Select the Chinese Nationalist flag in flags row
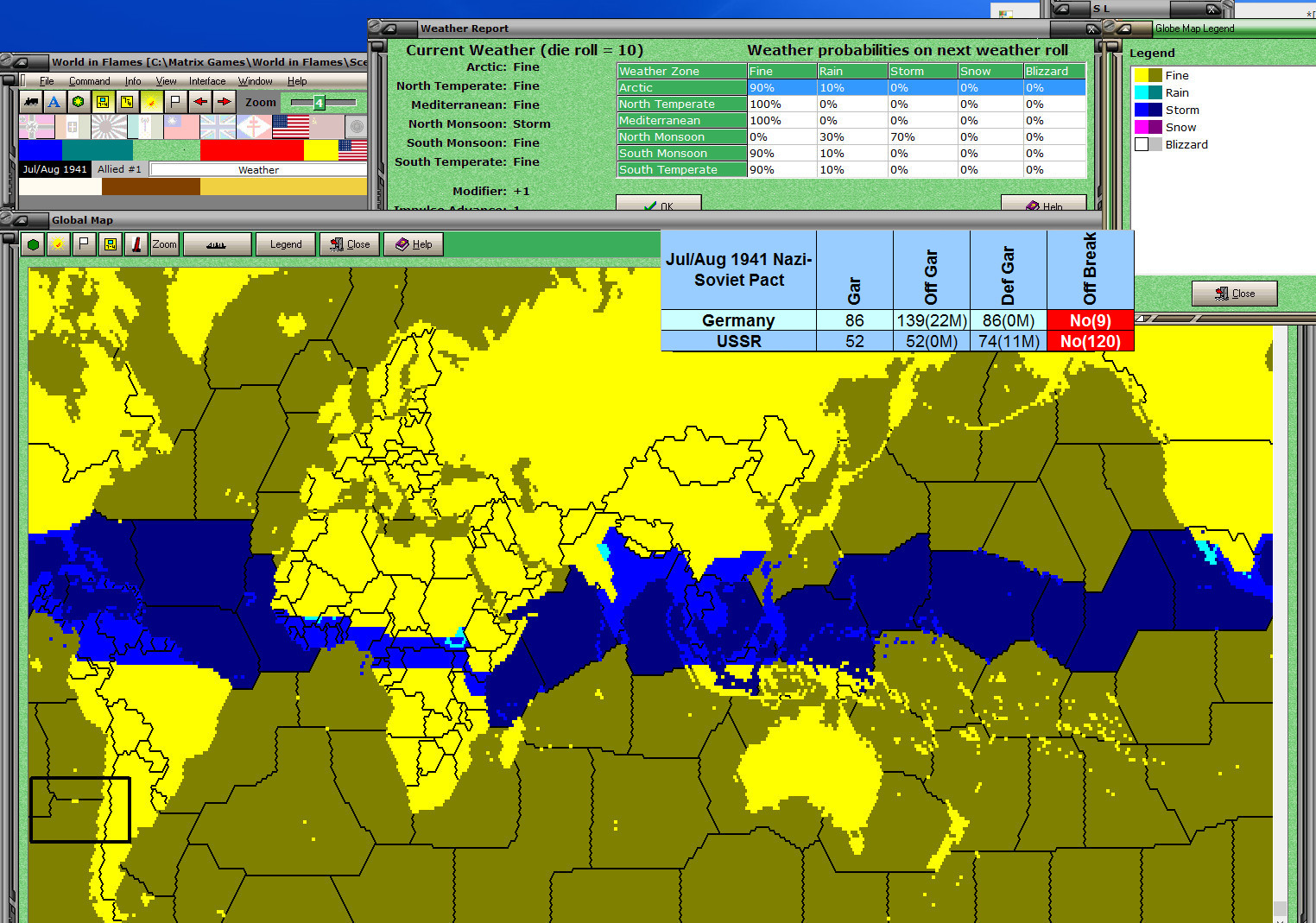This screenshot has height=923, width=1316. pos(181,127)
